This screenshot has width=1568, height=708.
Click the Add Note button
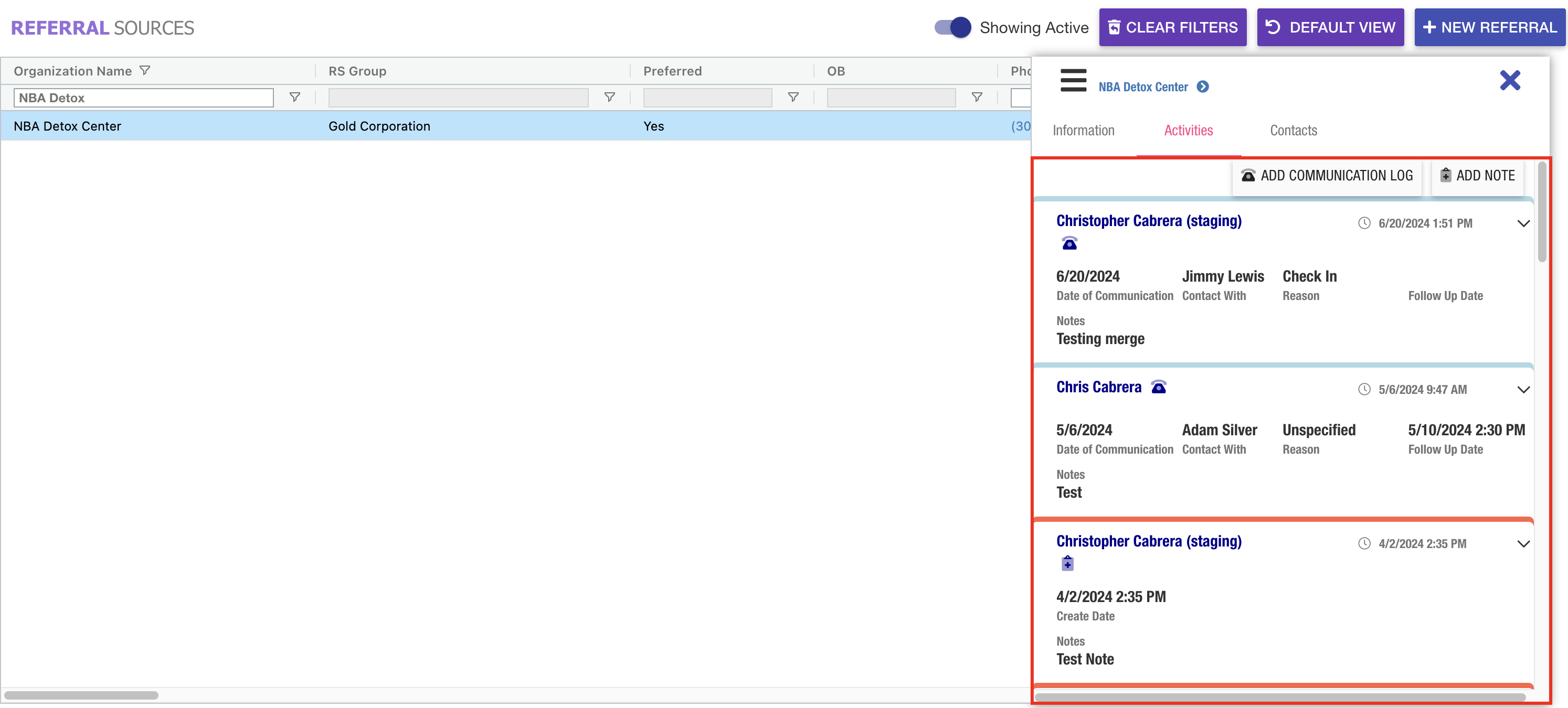(x=1477, y=176)
